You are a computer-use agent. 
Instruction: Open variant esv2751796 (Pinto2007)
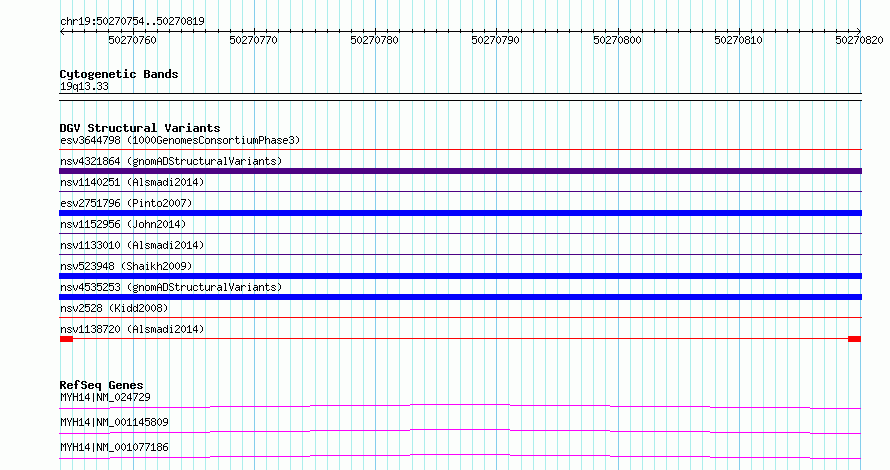point(126,203)
